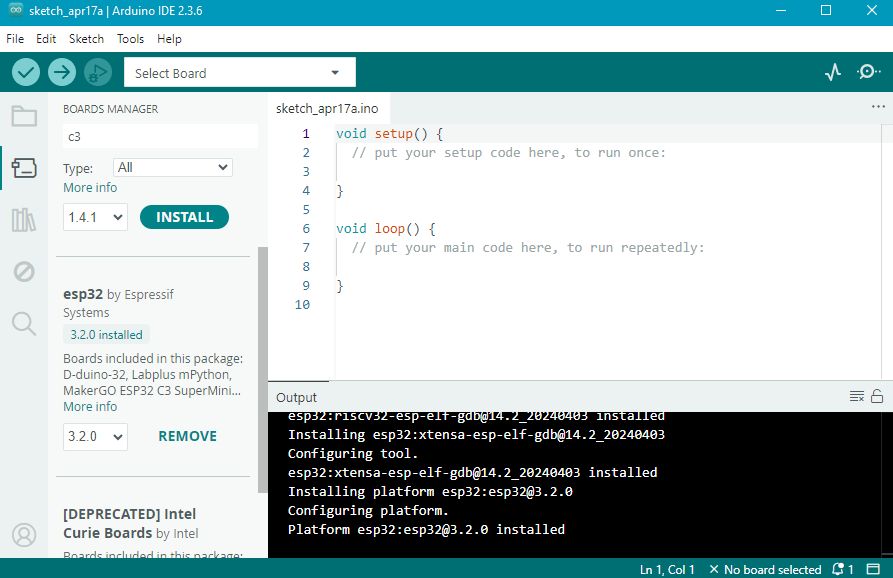
Task: Open the Sketchbook folder sidebar icon
Action: [24, 116]
